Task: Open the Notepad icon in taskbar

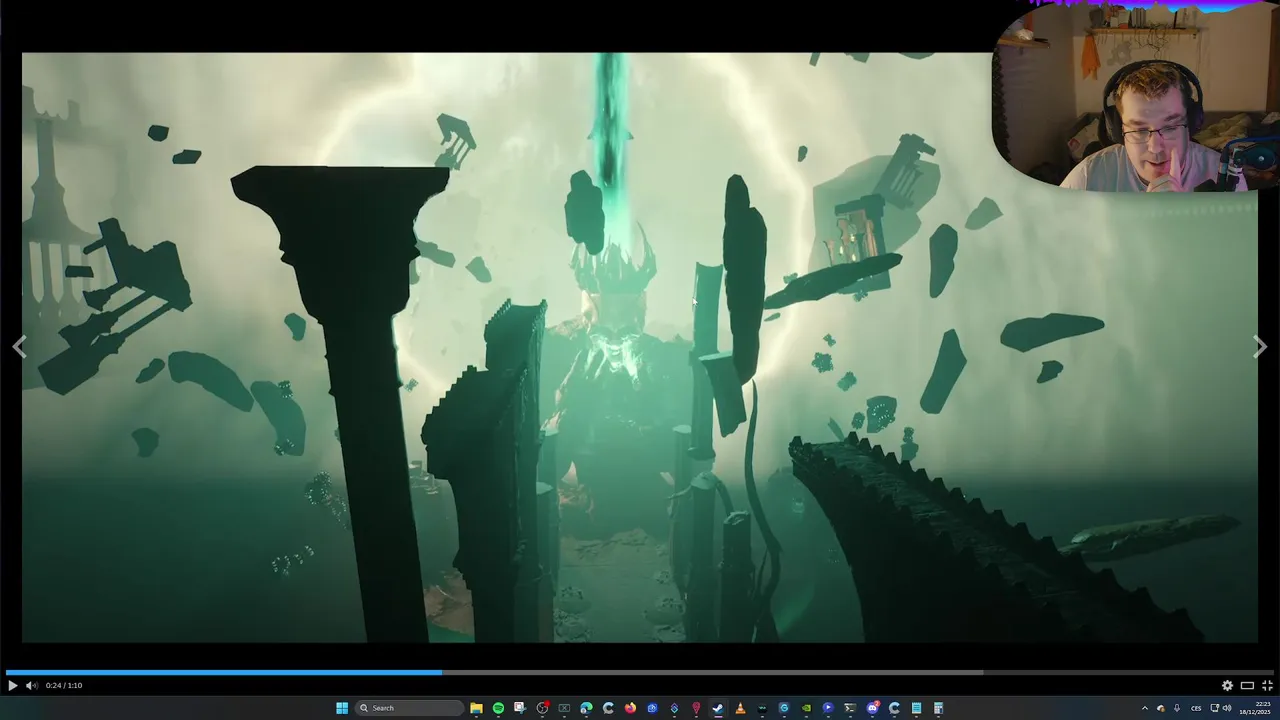Action: 916,708
